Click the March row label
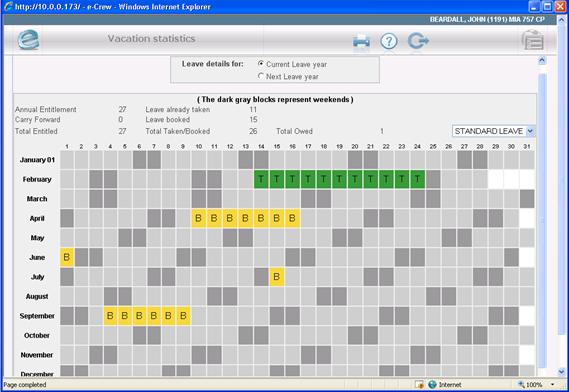569x392 pixels. click(37, 199)
